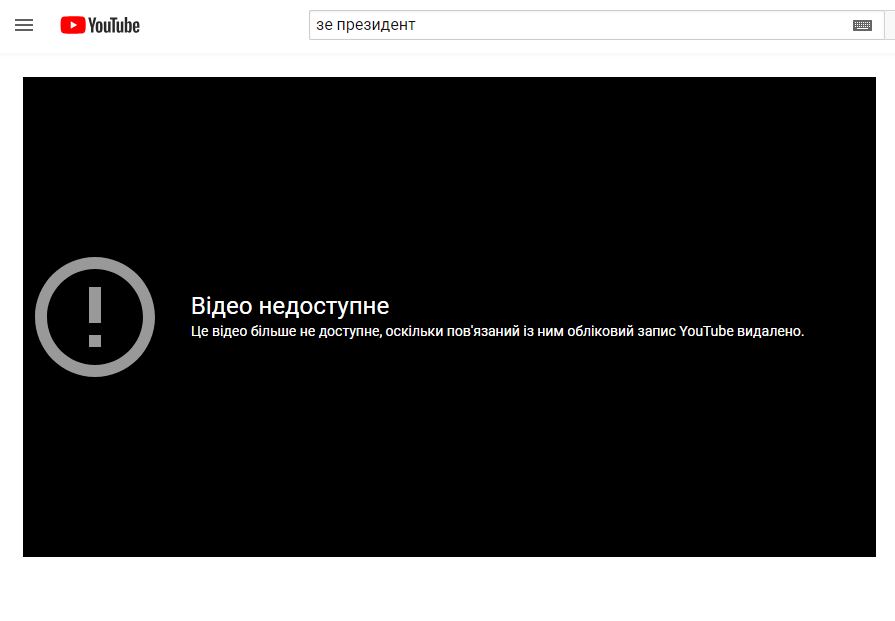Click the word "зе" in the search box
The image size is (895, 621).
coord(324,25)
